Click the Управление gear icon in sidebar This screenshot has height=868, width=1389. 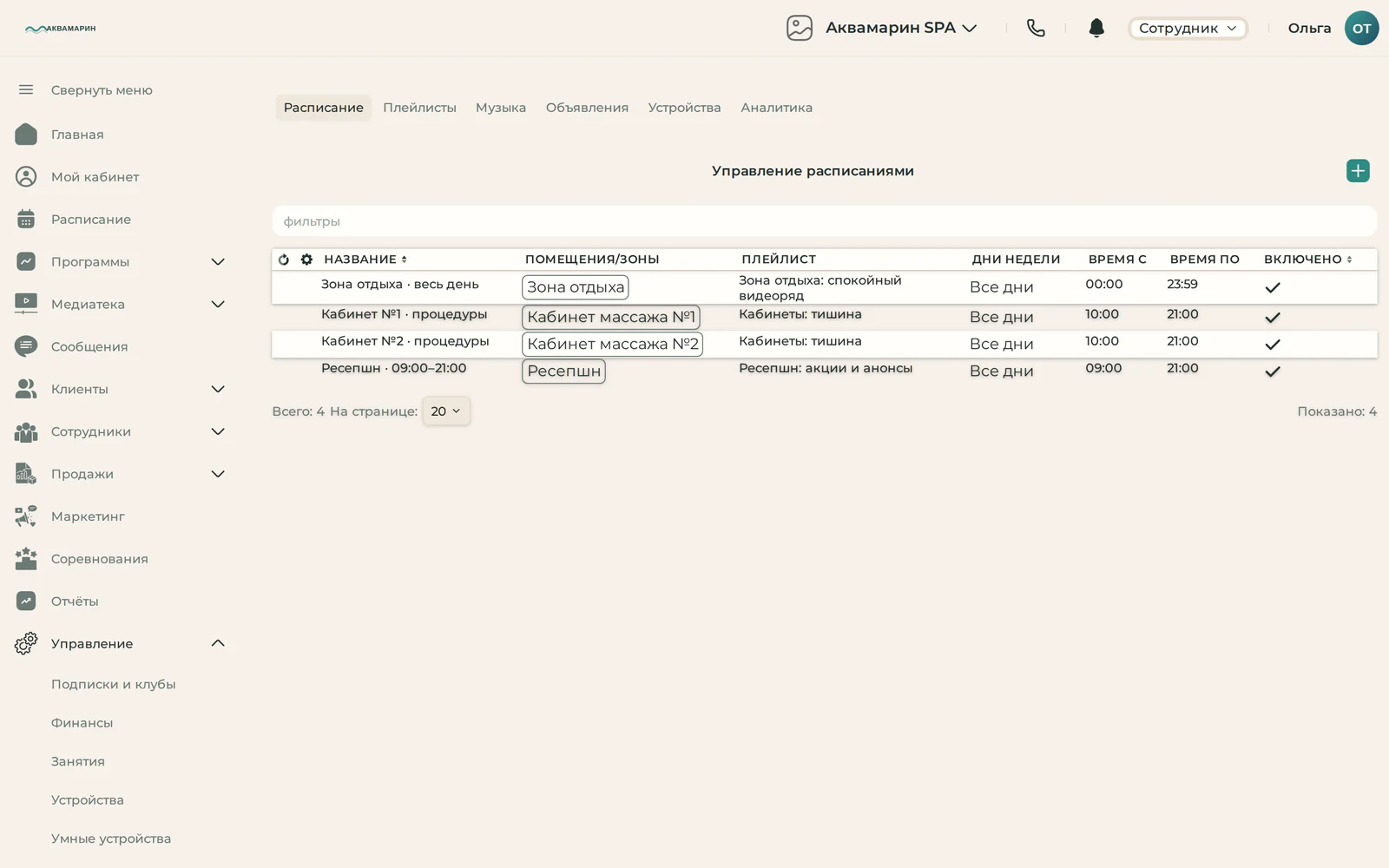click(26, 643)
